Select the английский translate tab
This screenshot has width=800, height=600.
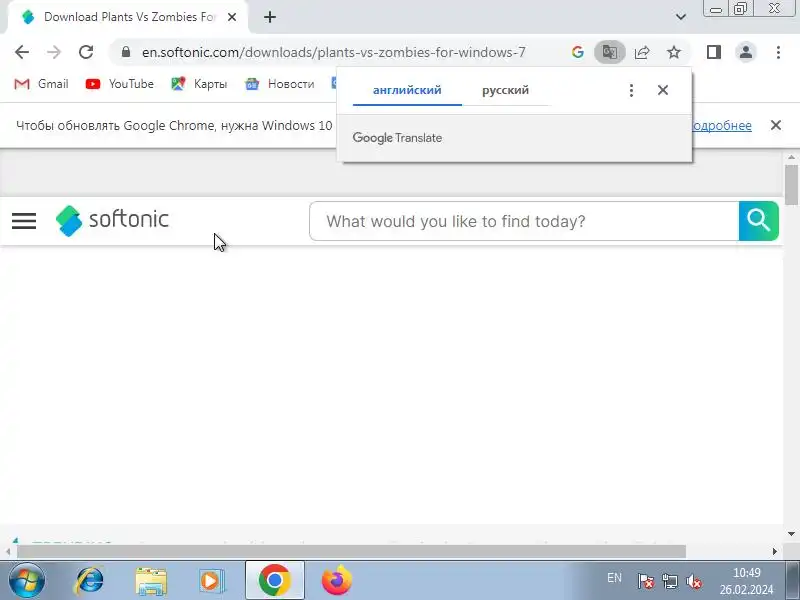(407, 90)
